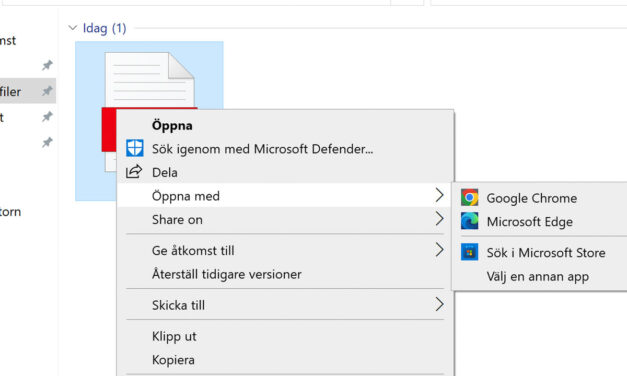Click the Microsoft Store icon in submenu

tap(469, 252)
